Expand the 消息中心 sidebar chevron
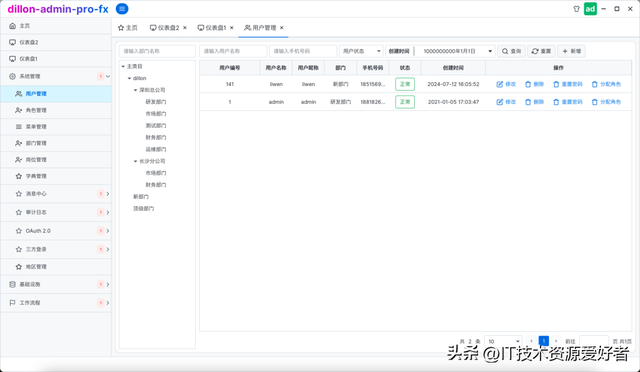 108,194
